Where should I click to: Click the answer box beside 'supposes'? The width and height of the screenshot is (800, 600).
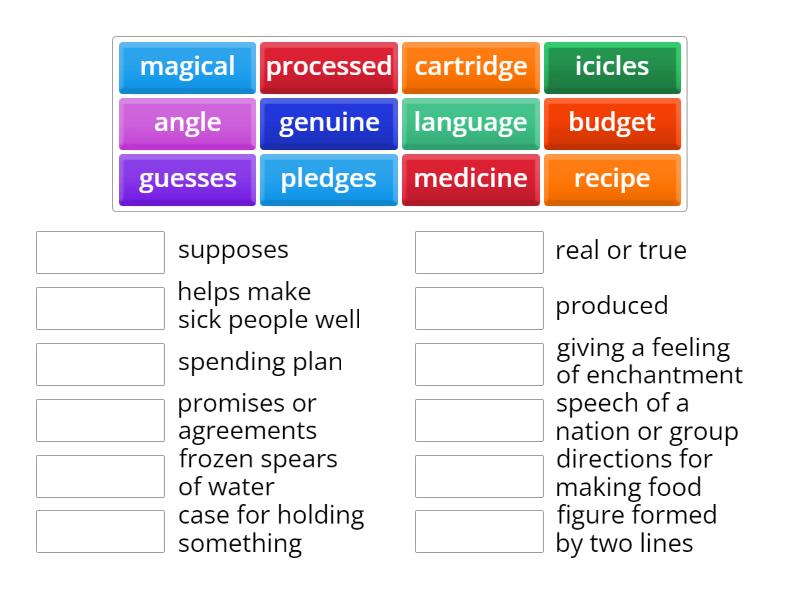pyautogui.click(x=100, y=252)
